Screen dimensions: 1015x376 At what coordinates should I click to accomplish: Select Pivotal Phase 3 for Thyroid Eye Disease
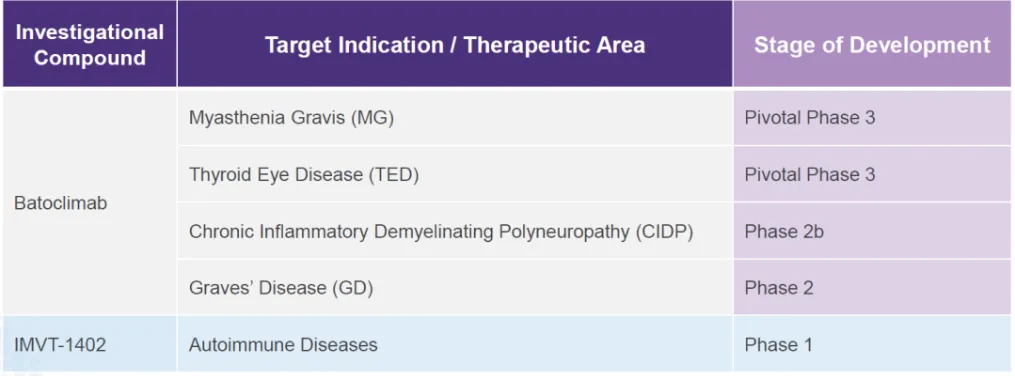tap(872, 175)
